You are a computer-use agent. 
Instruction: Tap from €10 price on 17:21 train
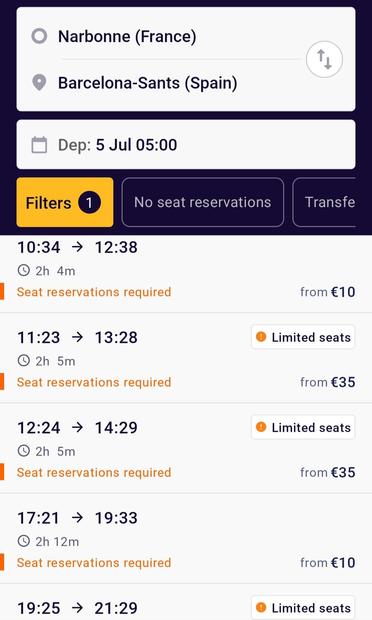click(328, 562)
